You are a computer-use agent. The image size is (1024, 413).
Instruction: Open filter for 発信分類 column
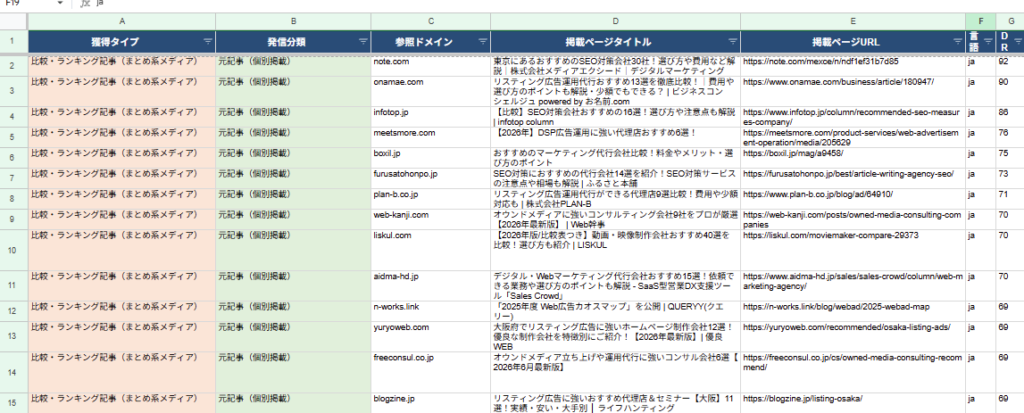pos(363,42)
